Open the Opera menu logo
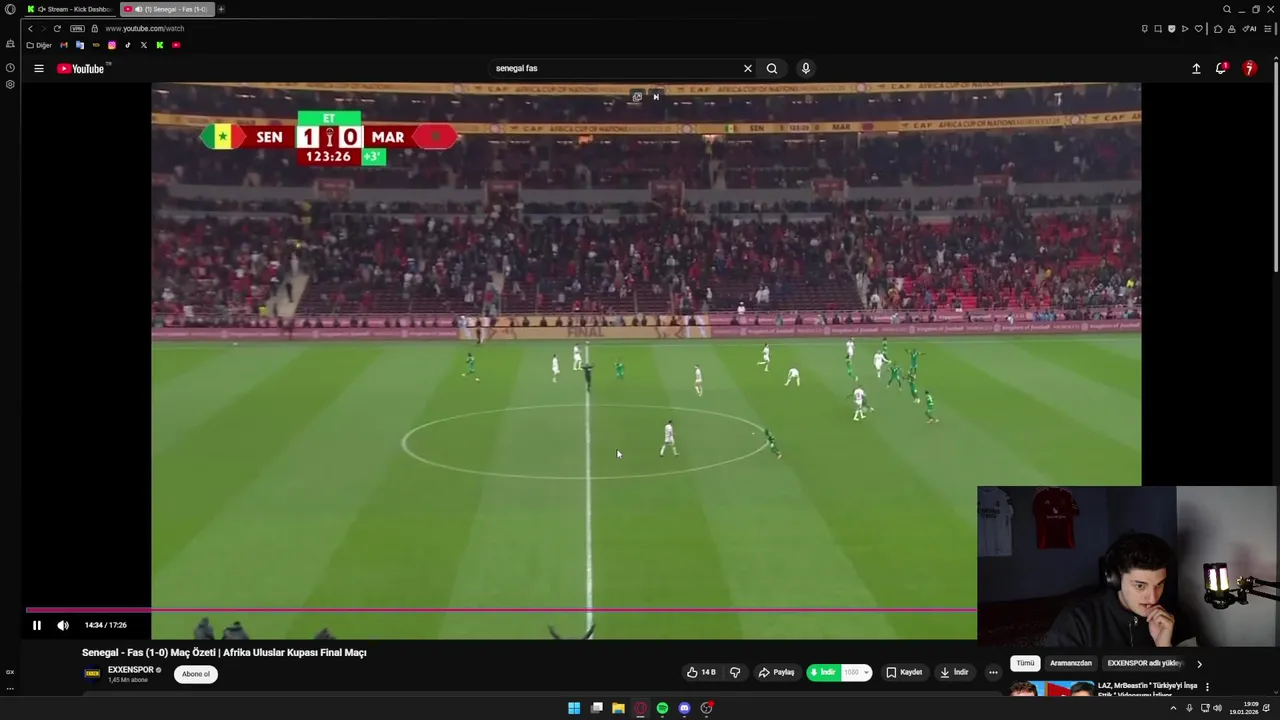The width and height of the screenshot is (1280, 720). 10,9
